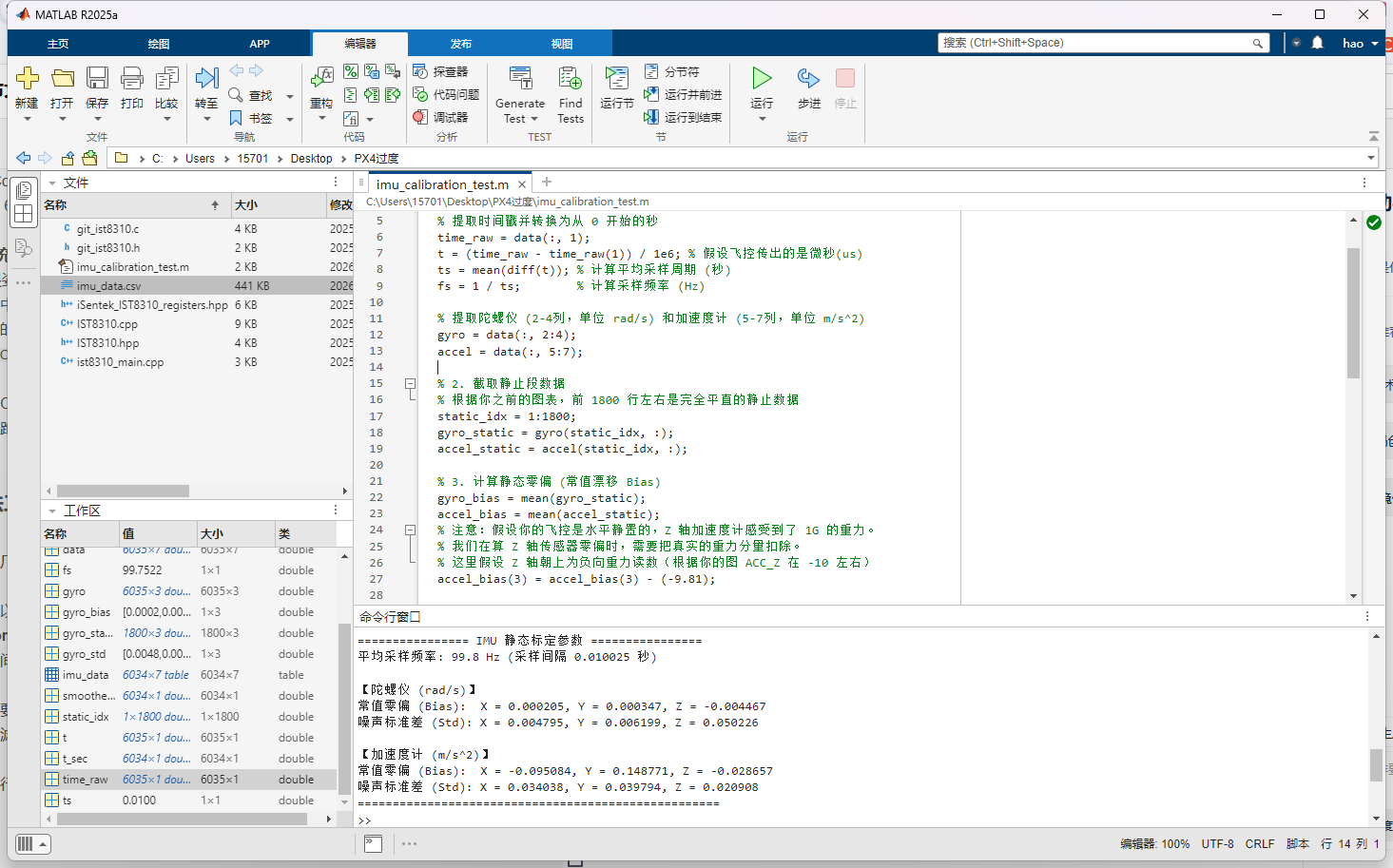Screen dimensions: 1393x868
Task: Open the 书签 dropdown arrow
Action: 290,119
